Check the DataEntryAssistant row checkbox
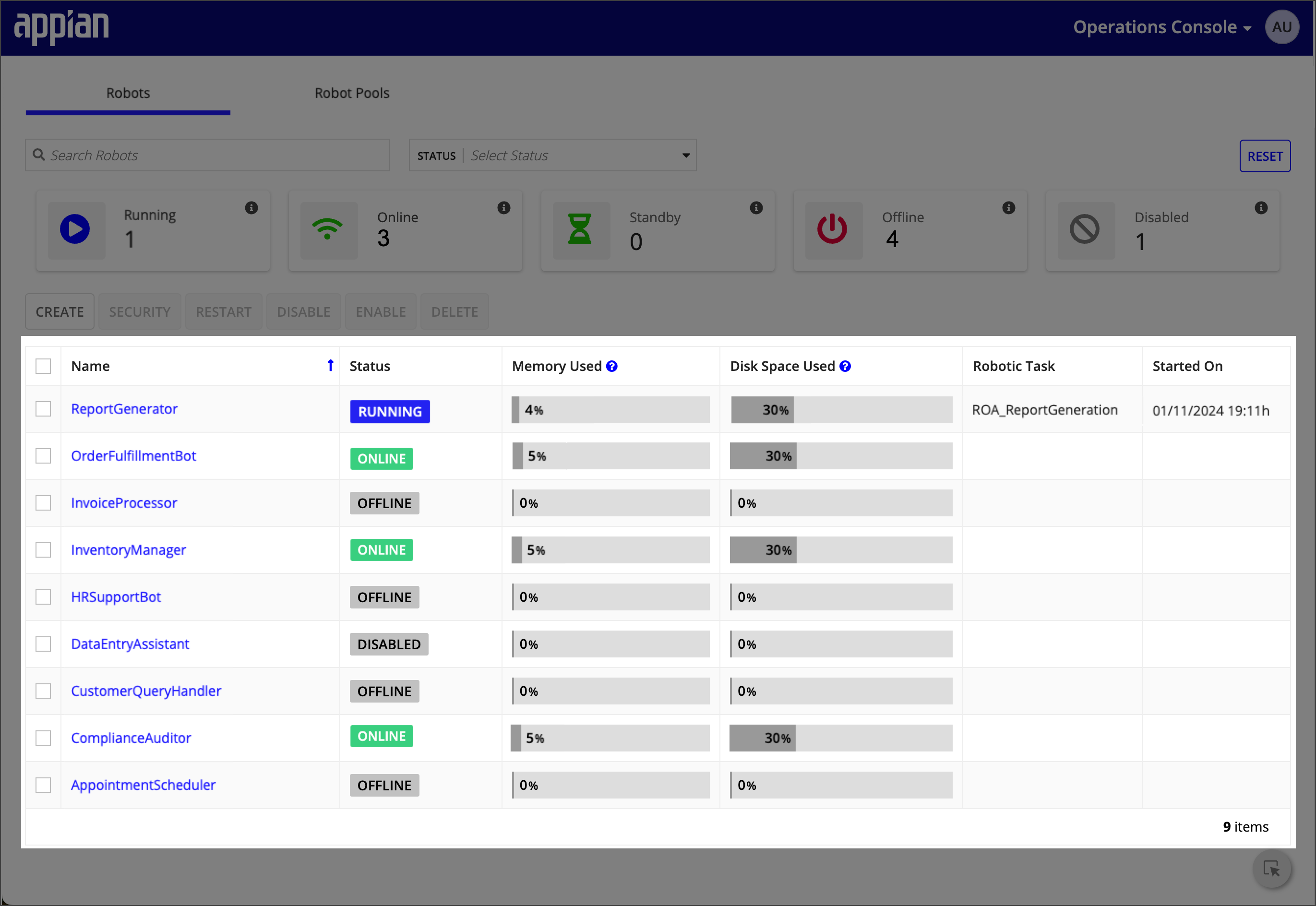The height and width of the screenshot is (906, 1316). click(x=43, y=644)
